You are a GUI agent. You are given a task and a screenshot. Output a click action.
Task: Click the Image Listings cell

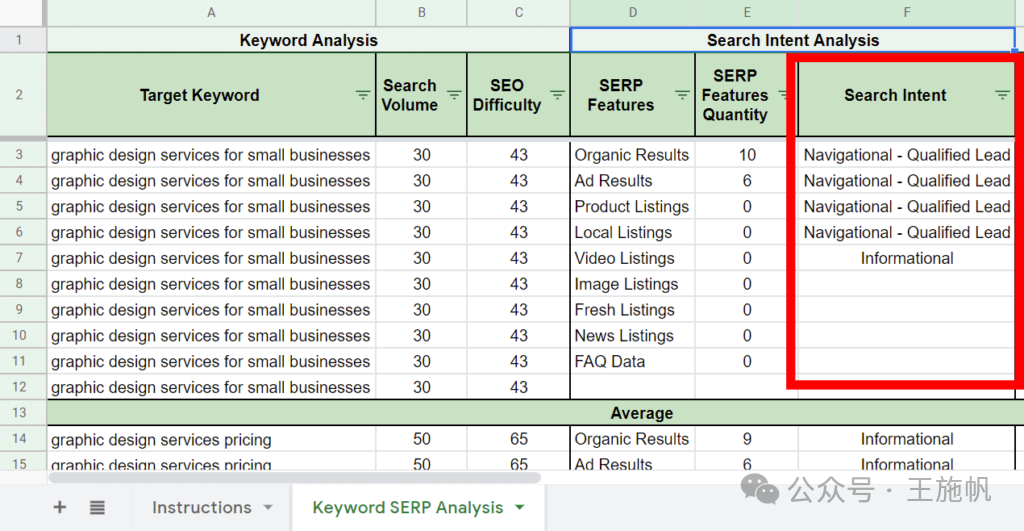click(x=632, y=284)
